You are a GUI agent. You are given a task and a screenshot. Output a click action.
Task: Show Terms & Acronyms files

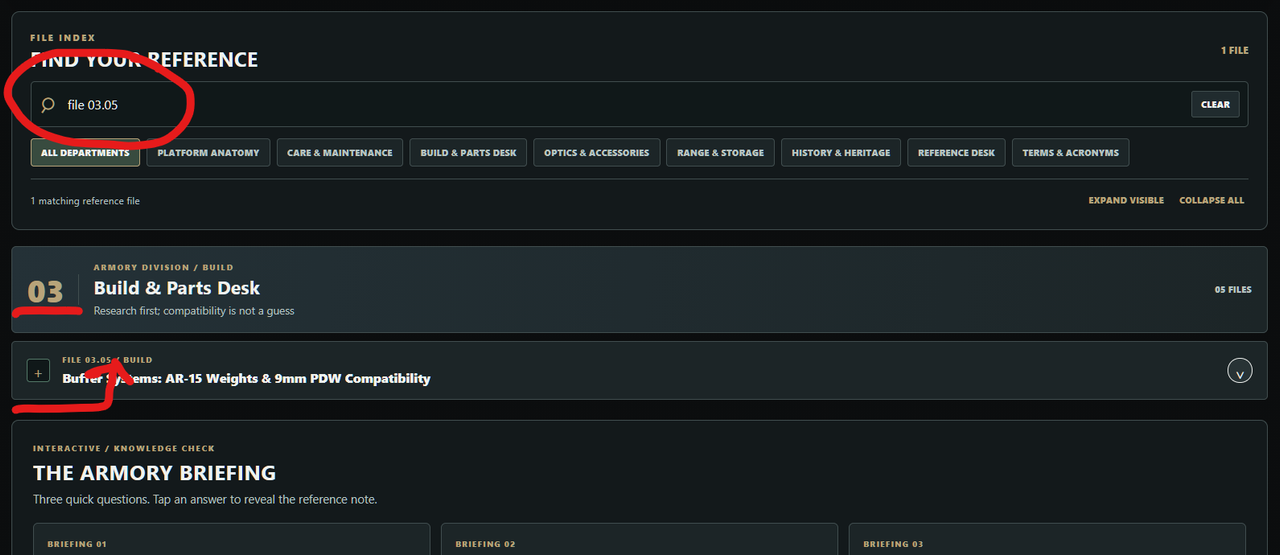(1071, 153)
